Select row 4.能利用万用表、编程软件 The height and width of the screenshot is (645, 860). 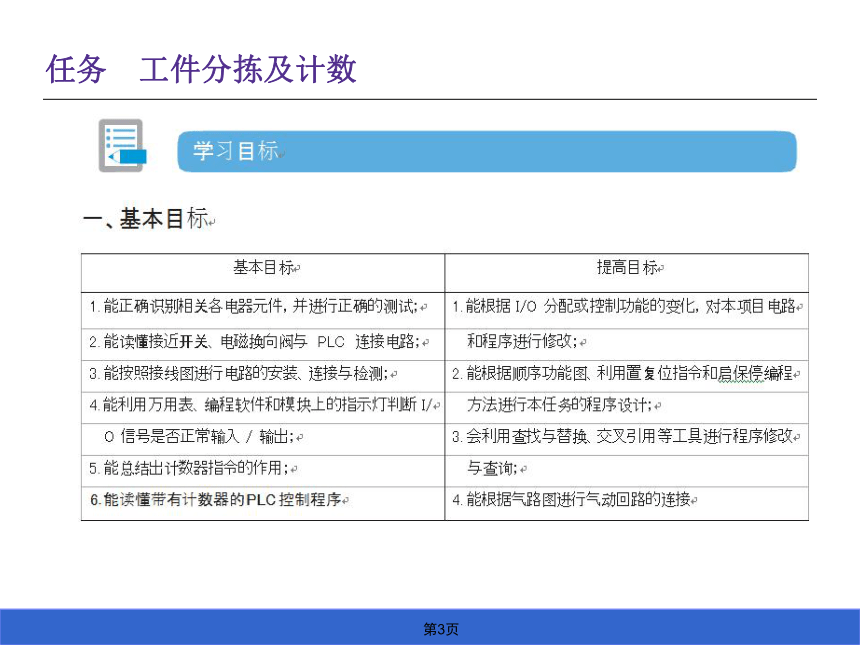coord(263,408)
